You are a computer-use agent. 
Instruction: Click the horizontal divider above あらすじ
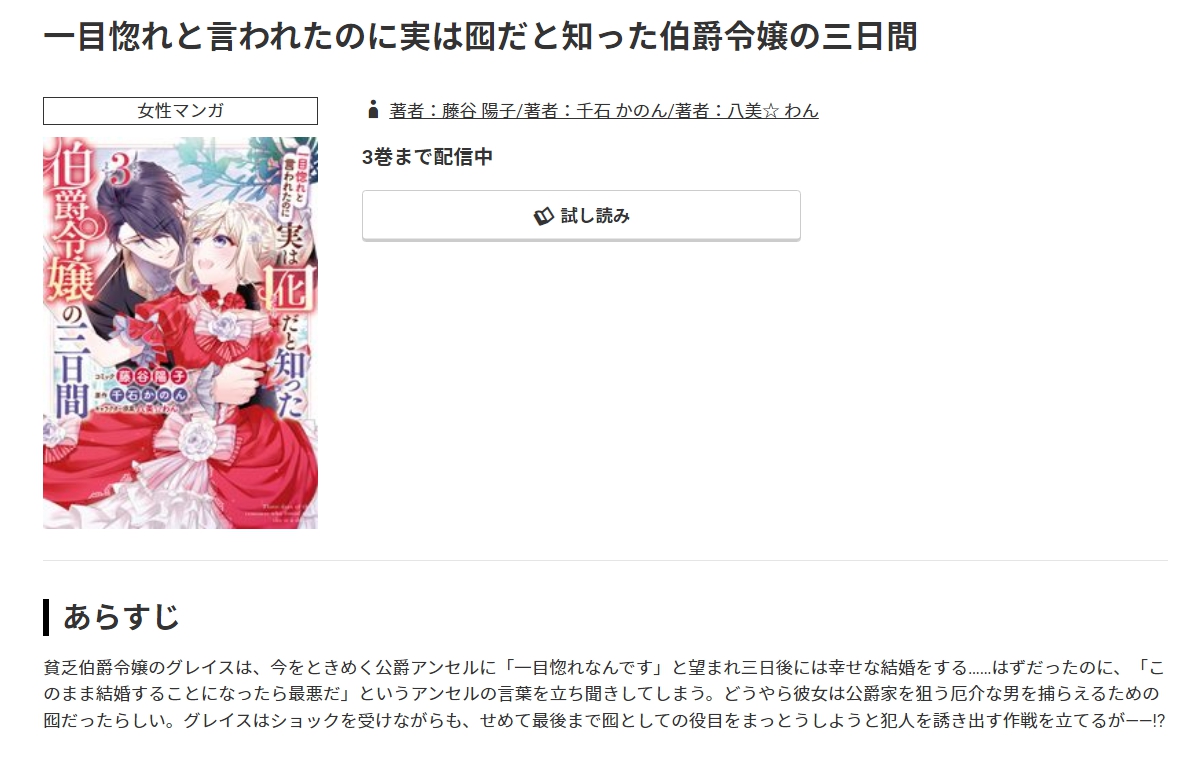605,560
